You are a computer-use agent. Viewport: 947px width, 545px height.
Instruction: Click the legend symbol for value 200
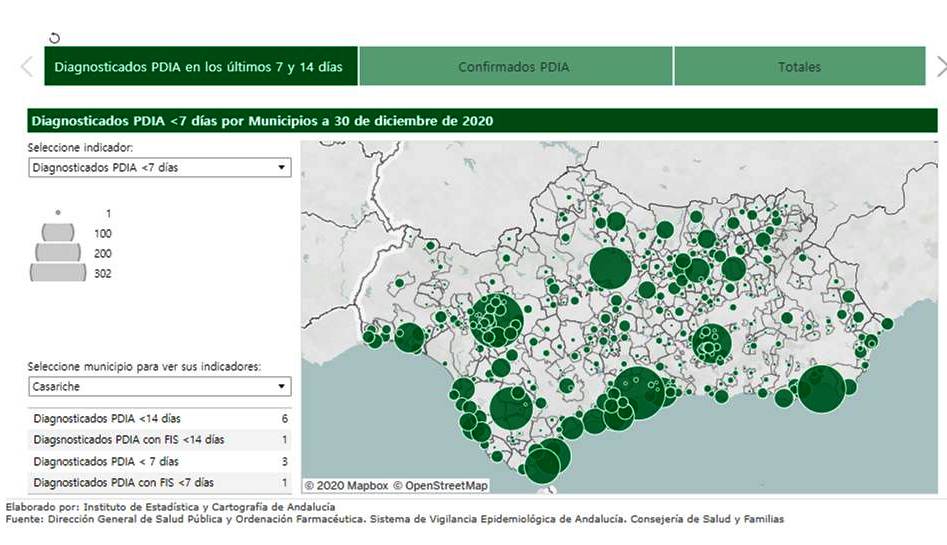coord(58,253)
